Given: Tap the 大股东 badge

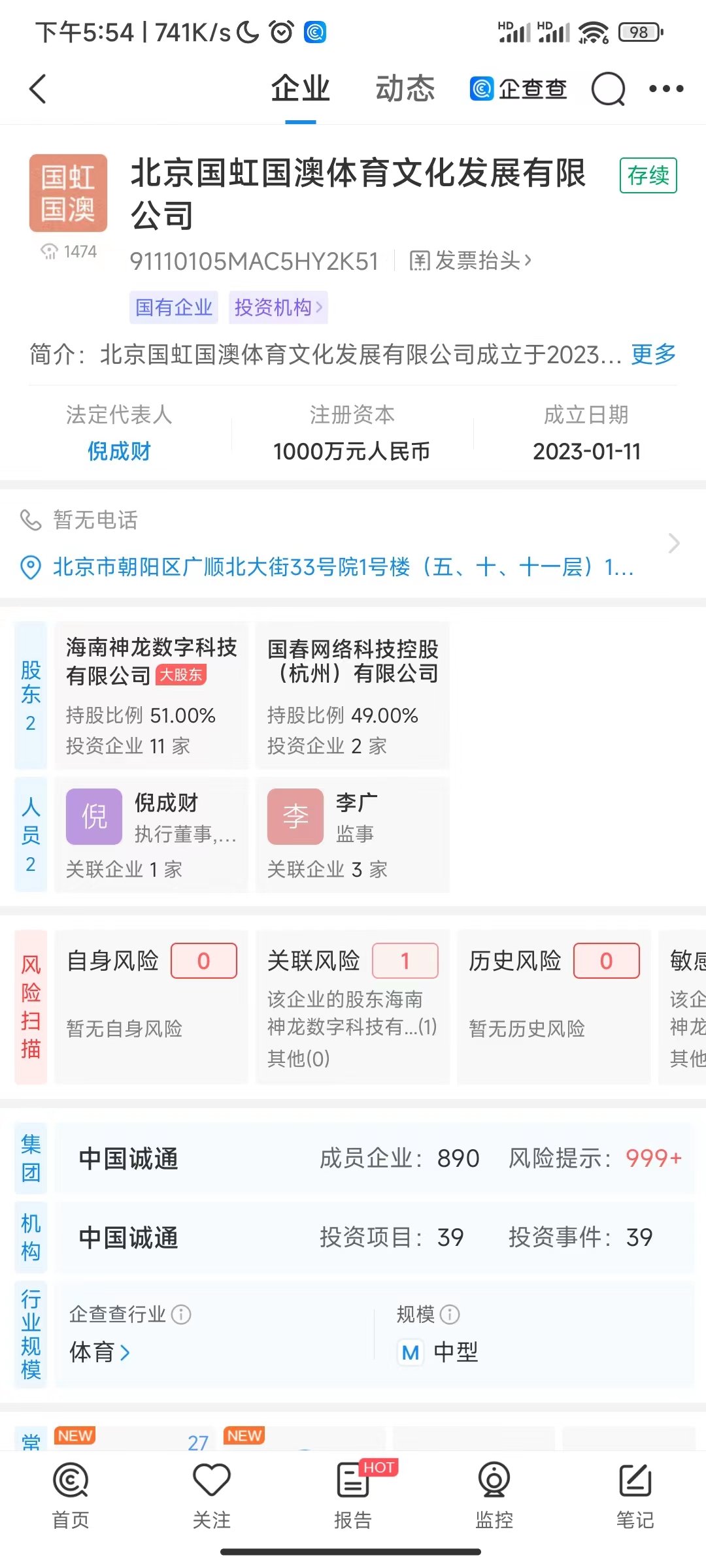Looking at the screenshot, I should 181,675.
